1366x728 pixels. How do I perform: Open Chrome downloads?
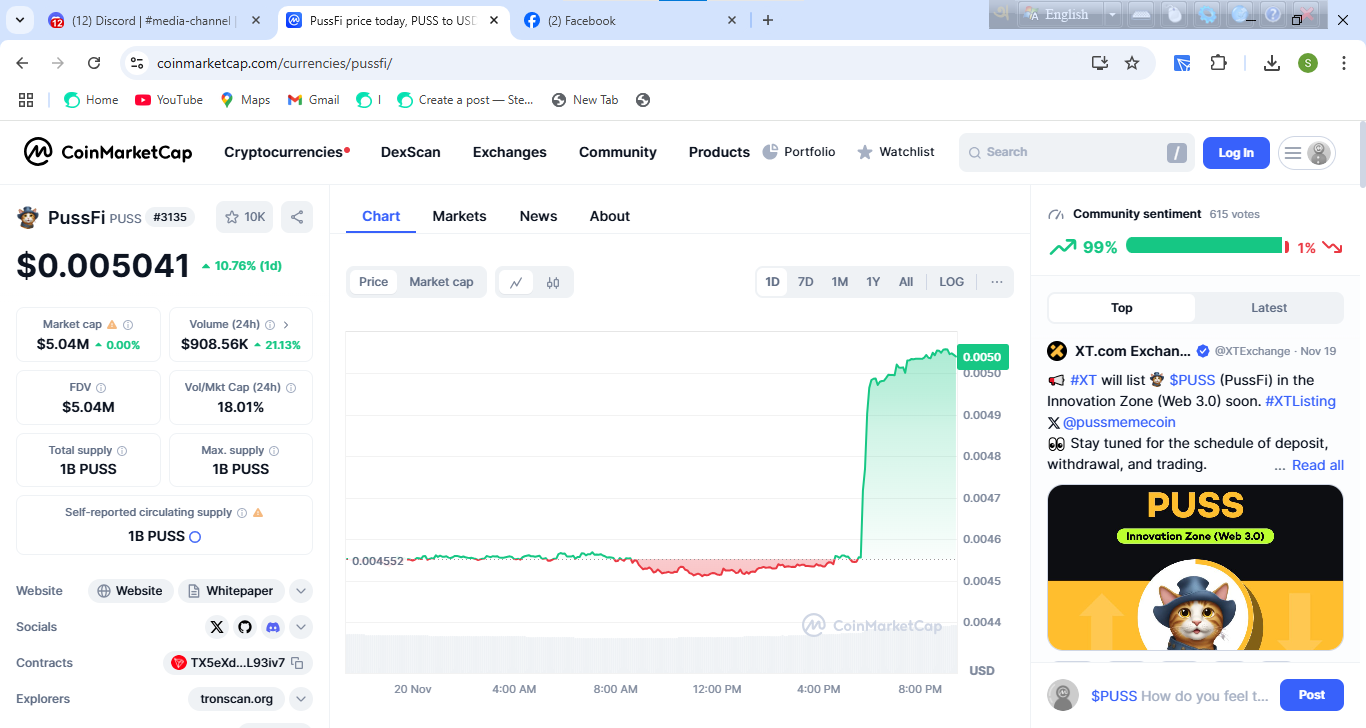tap(1272, 63)
